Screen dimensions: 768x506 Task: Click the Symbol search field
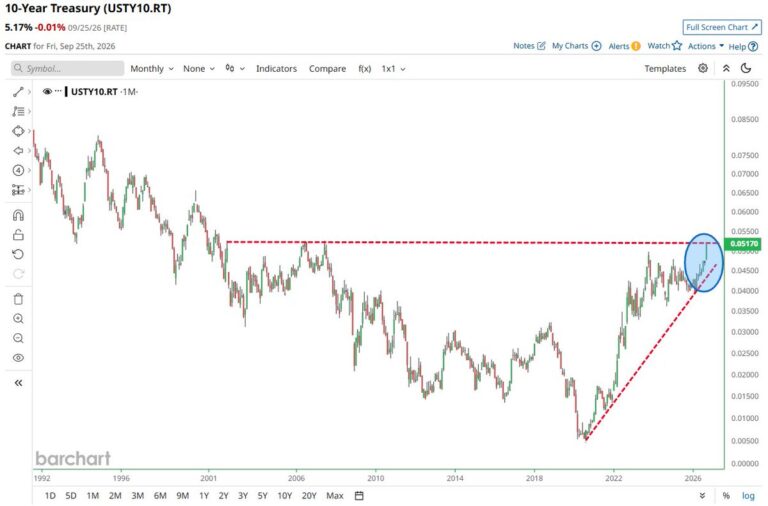tap(68, 68)
